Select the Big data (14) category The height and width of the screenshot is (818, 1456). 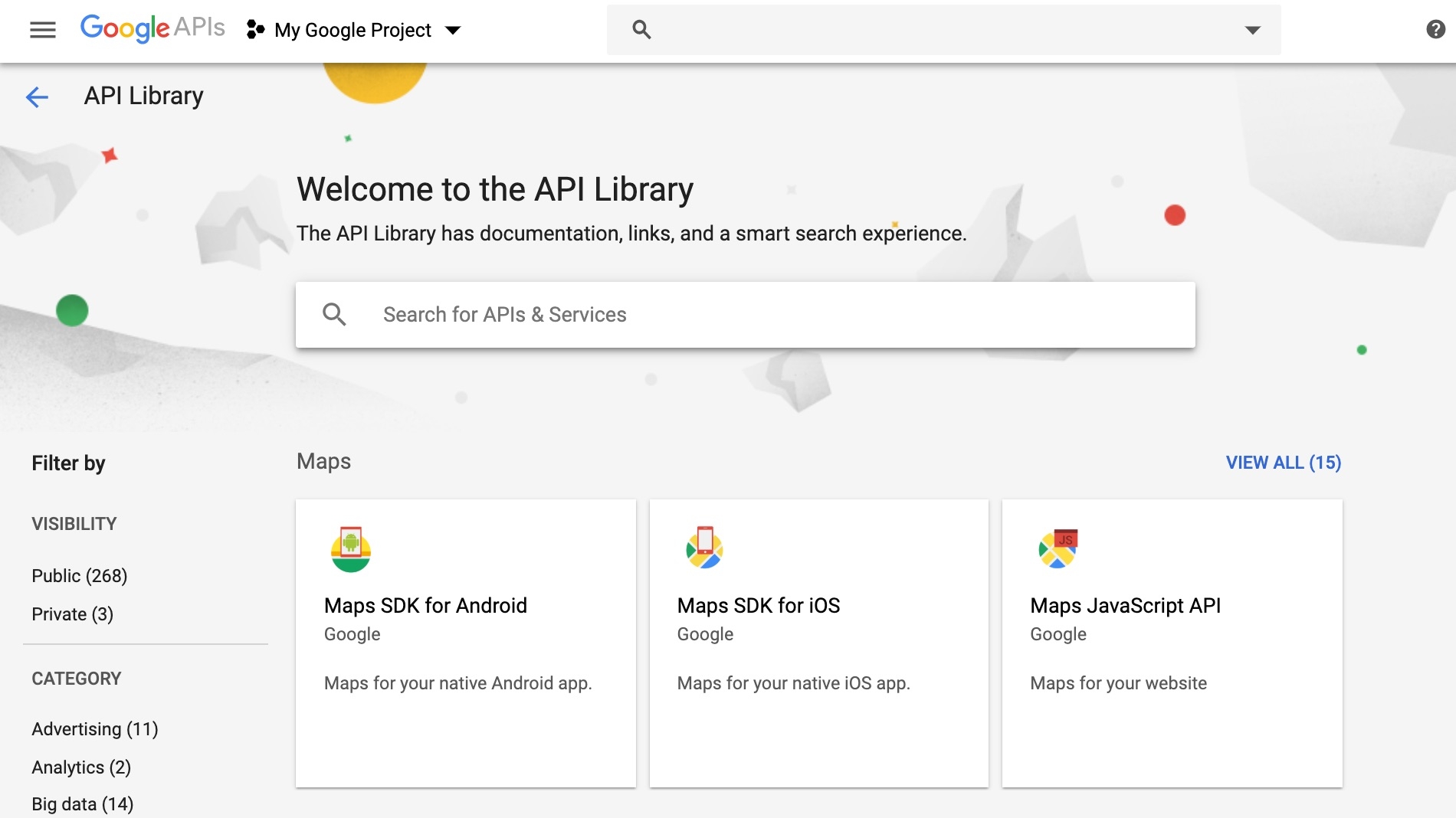click(x=83, y=804)
